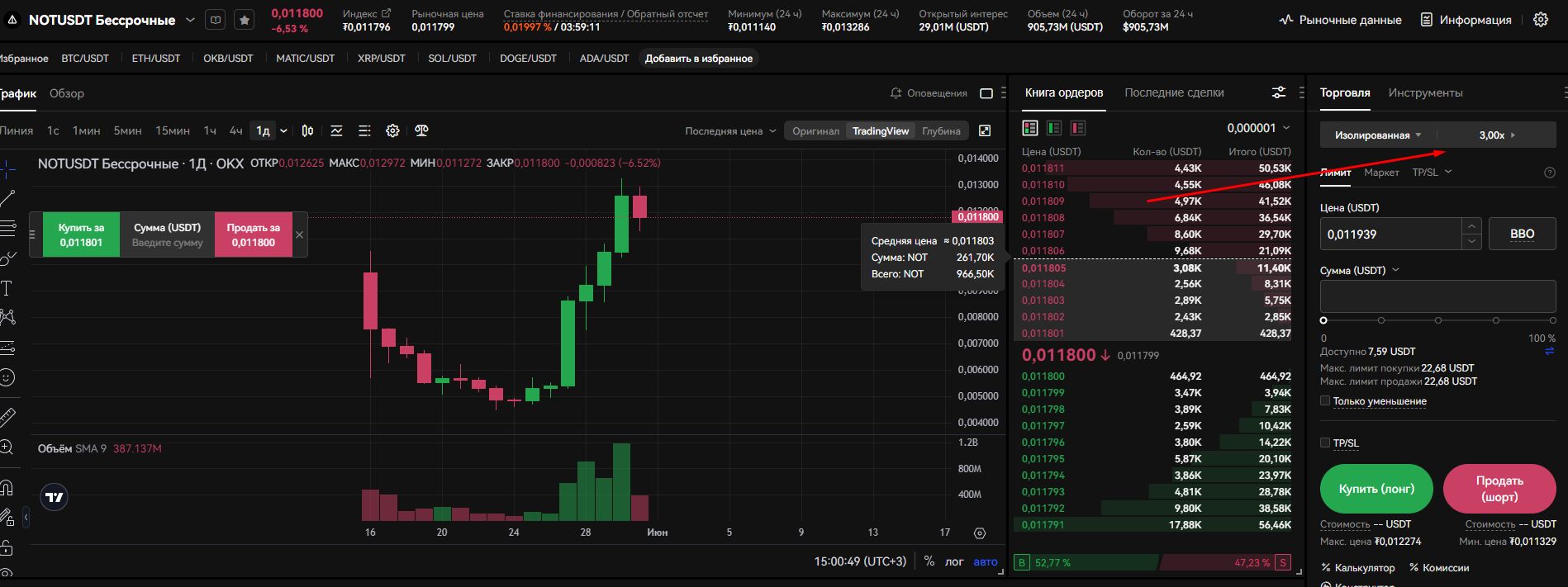
Task: Show only sell orders in book
Action: (1078, 128)
